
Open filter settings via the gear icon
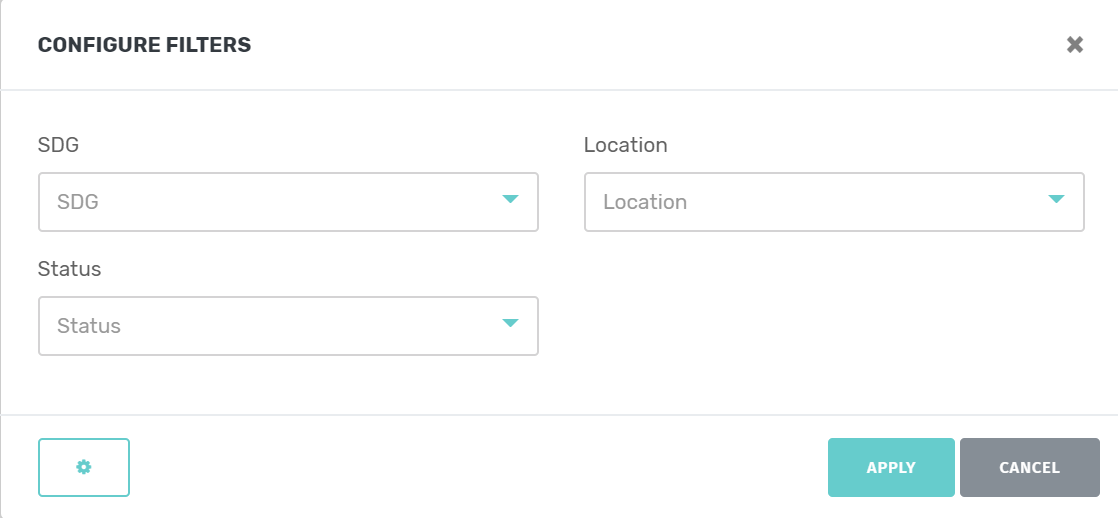pyautogui.click(x=83, y=467)
